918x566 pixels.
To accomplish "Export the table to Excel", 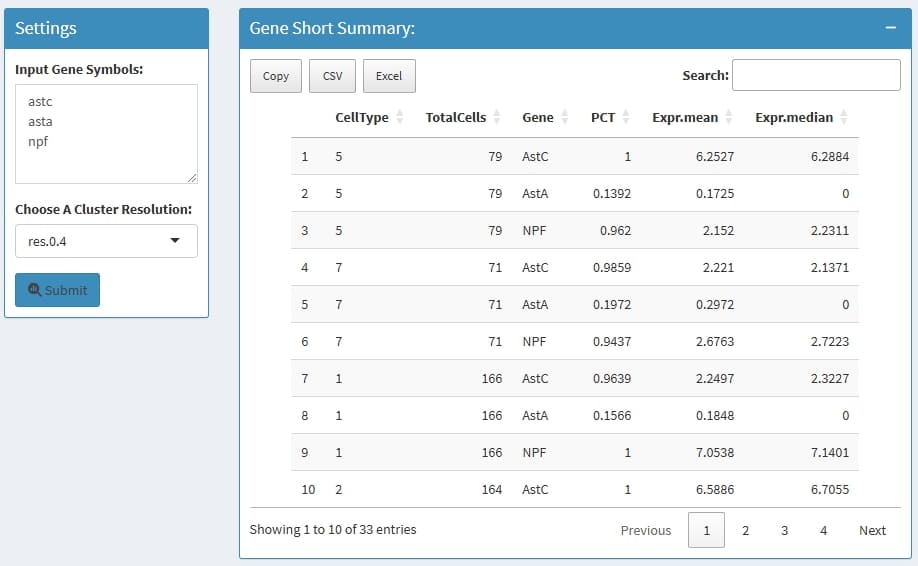I will (389, 76).
